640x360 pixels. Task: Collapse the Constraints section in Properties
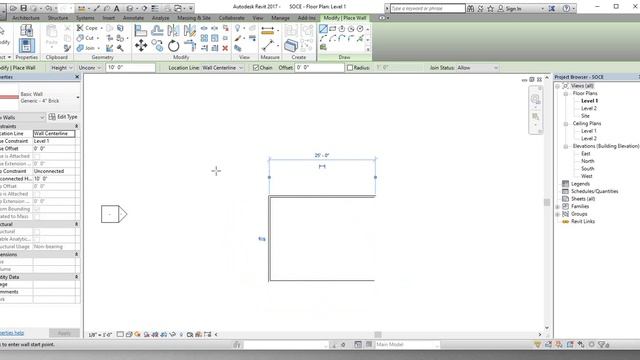tap(76, 126)
